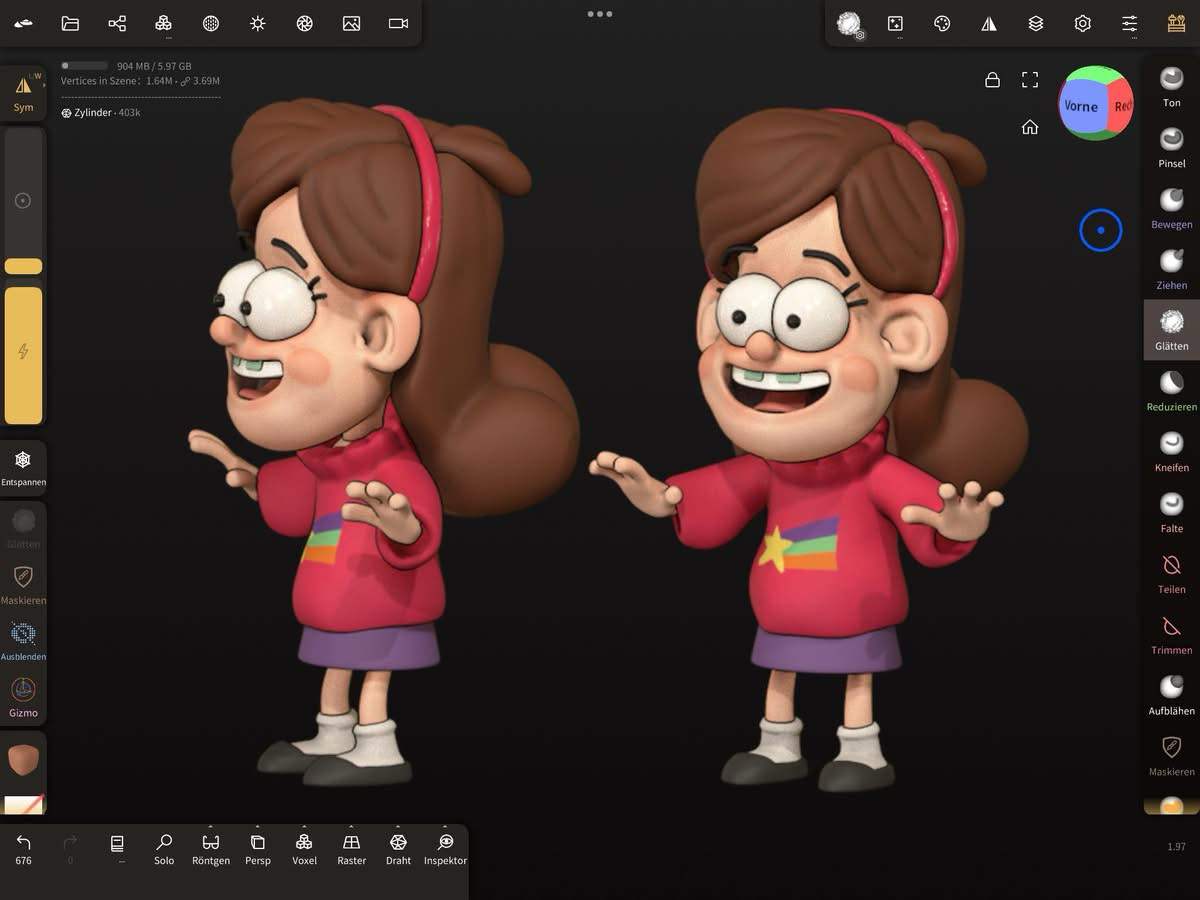Select the Kneifen tool
This screenshot has width=1200, height=900.
(1171, 451)
